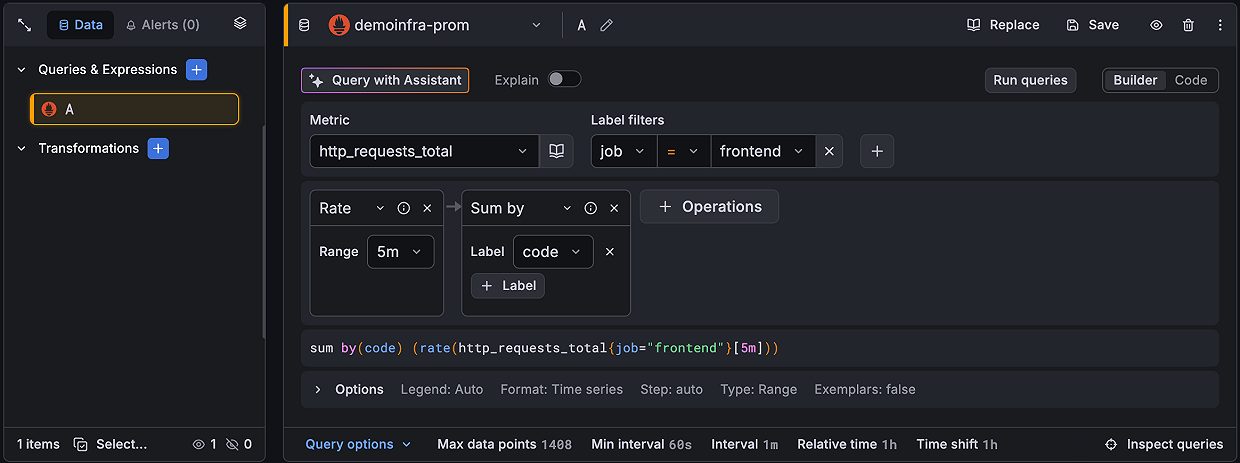Switch to the Alerts (0) tab
Viewport: 1240px width, 463px height.
(x=162, y=25)
